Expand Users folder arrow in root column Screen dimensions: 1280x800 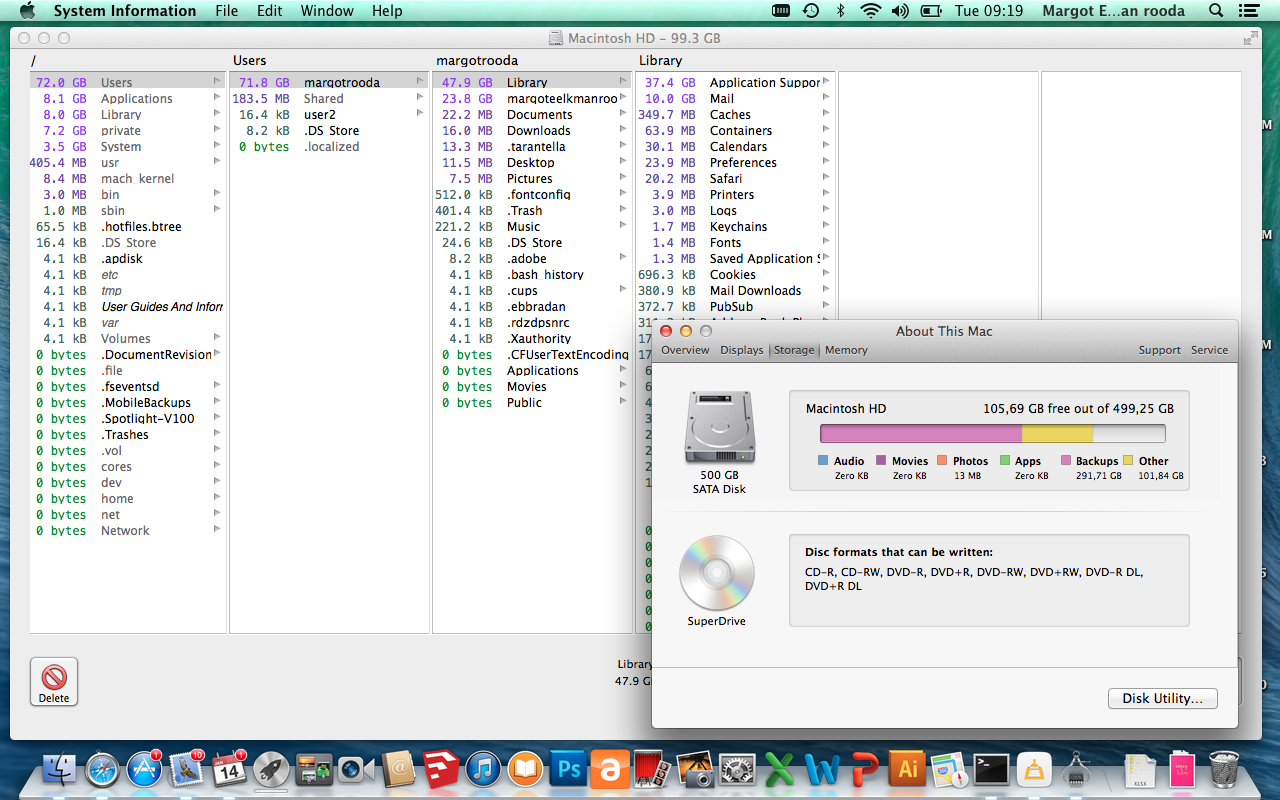tap(217, 82)
